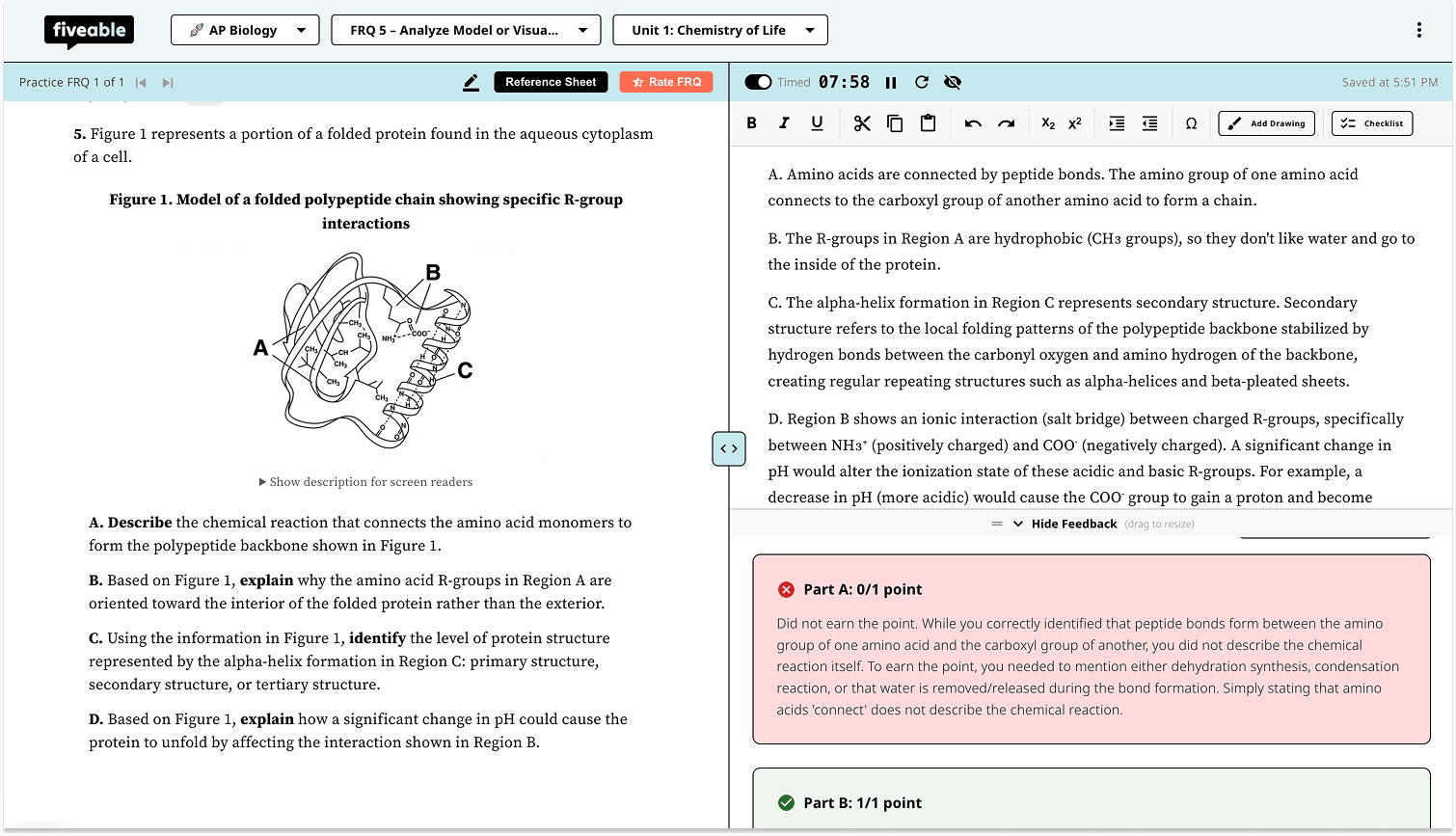
Task: Expand Show description for screen readers
Action: [x=365, y=481]
